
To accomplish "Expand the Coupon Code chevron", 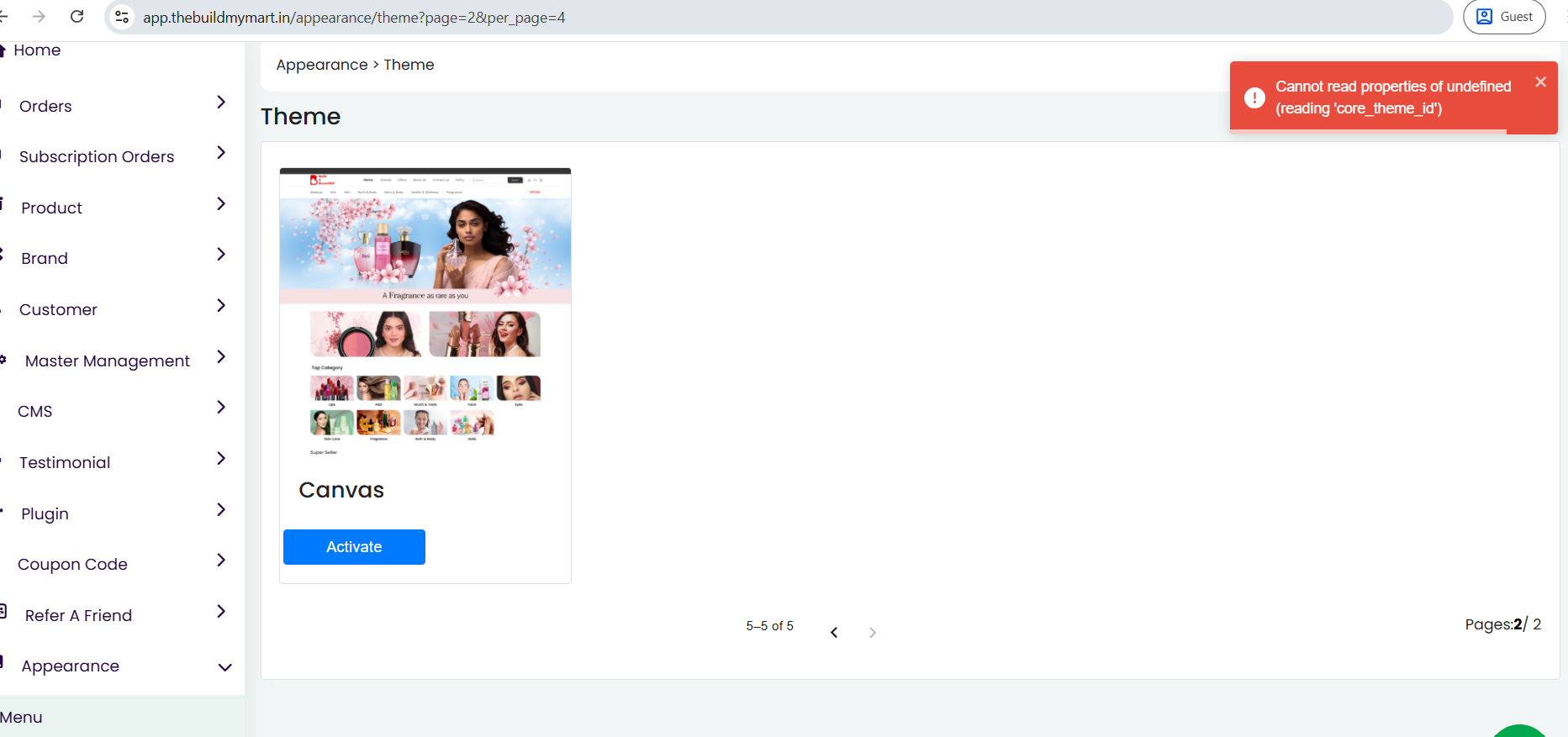I will coord(221,561).
